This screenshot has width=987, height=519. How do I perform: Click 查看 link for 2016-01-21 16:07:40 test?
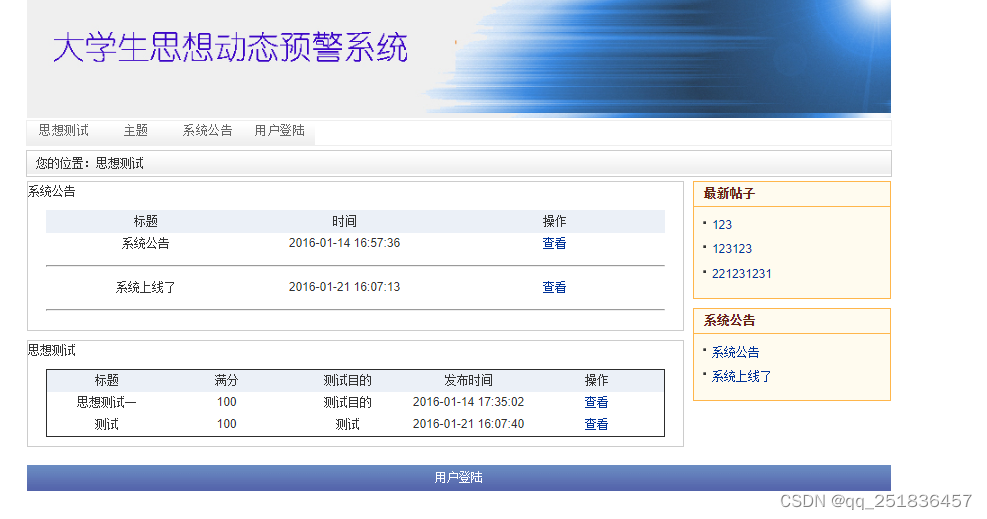click(x=596, y=425)
